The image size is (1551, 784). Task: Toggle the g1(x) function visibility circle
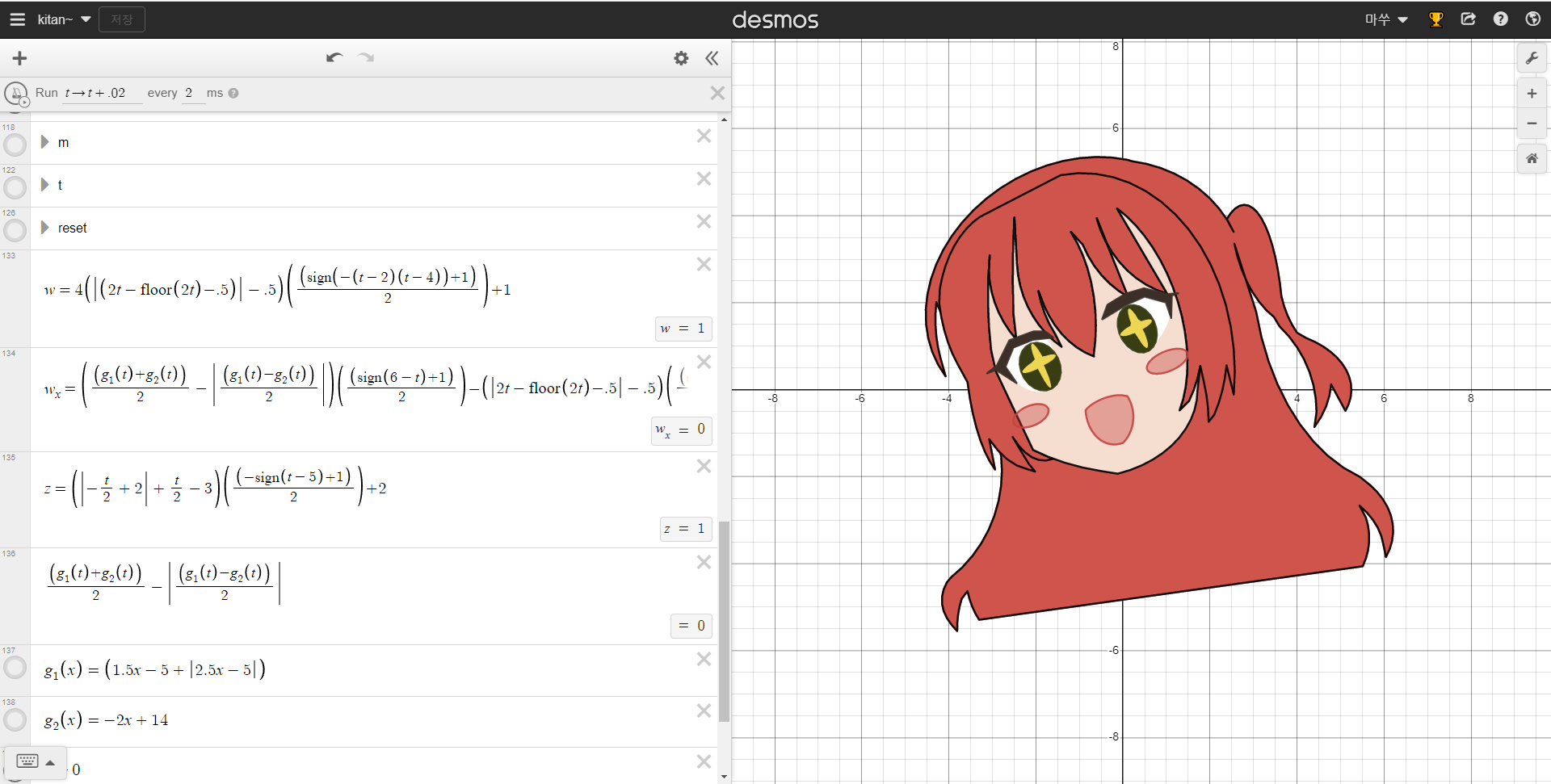pos(15,668)
